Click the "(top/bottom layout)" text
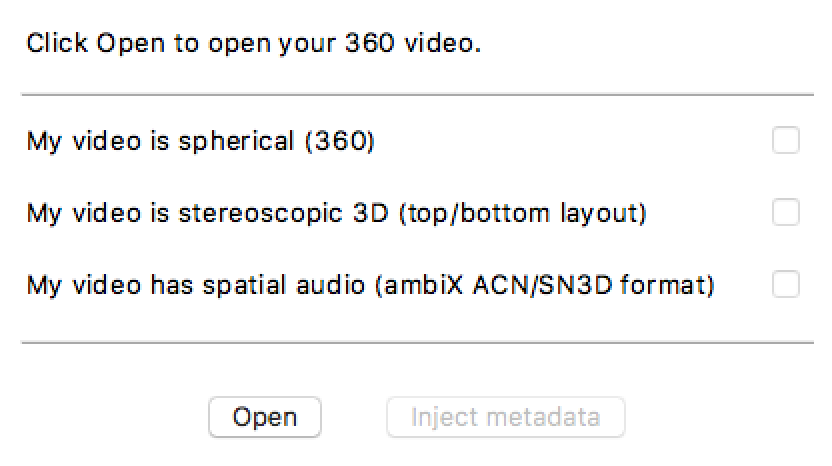The height and width of the screenshot is (466, 832). (522, 213)
